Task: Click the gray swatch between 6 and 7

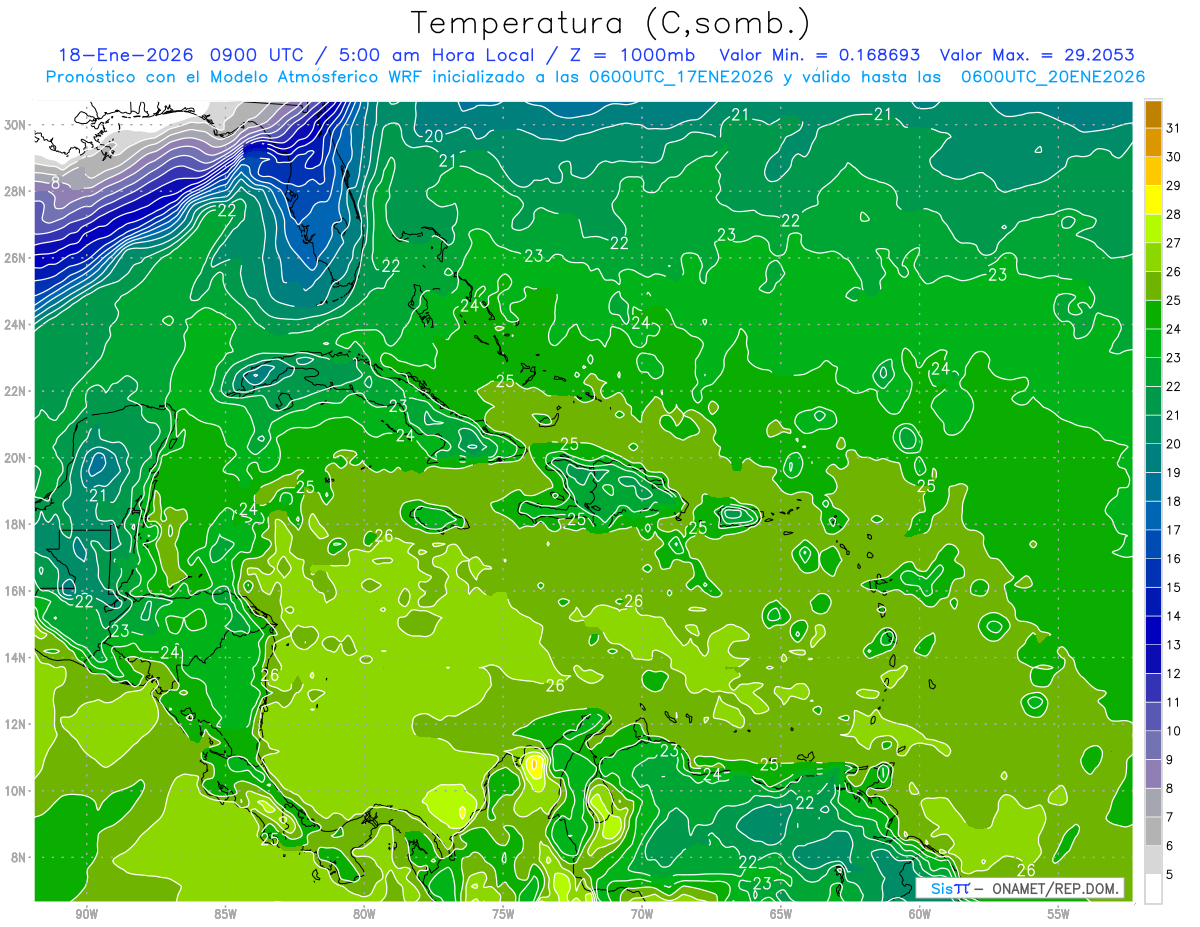Action: (1153, 832)
